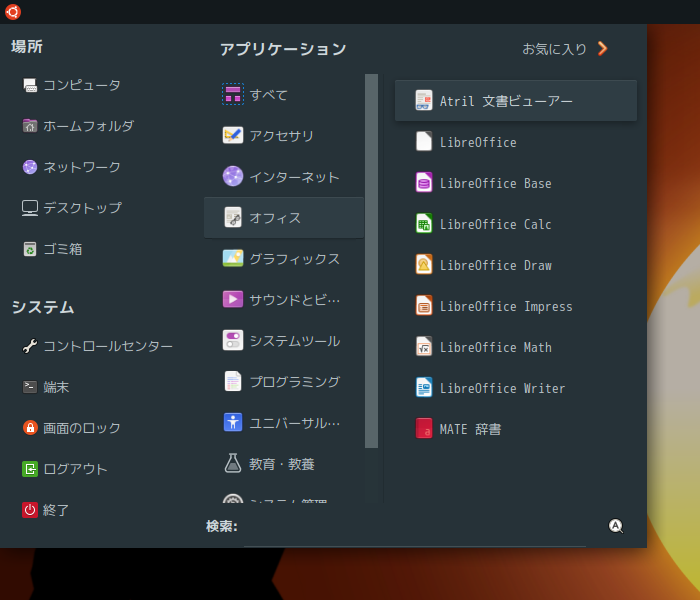Choose the 教育・教養 category label
Image resolution: width=700 pixels, height=600 pixels.
[282, 464]
